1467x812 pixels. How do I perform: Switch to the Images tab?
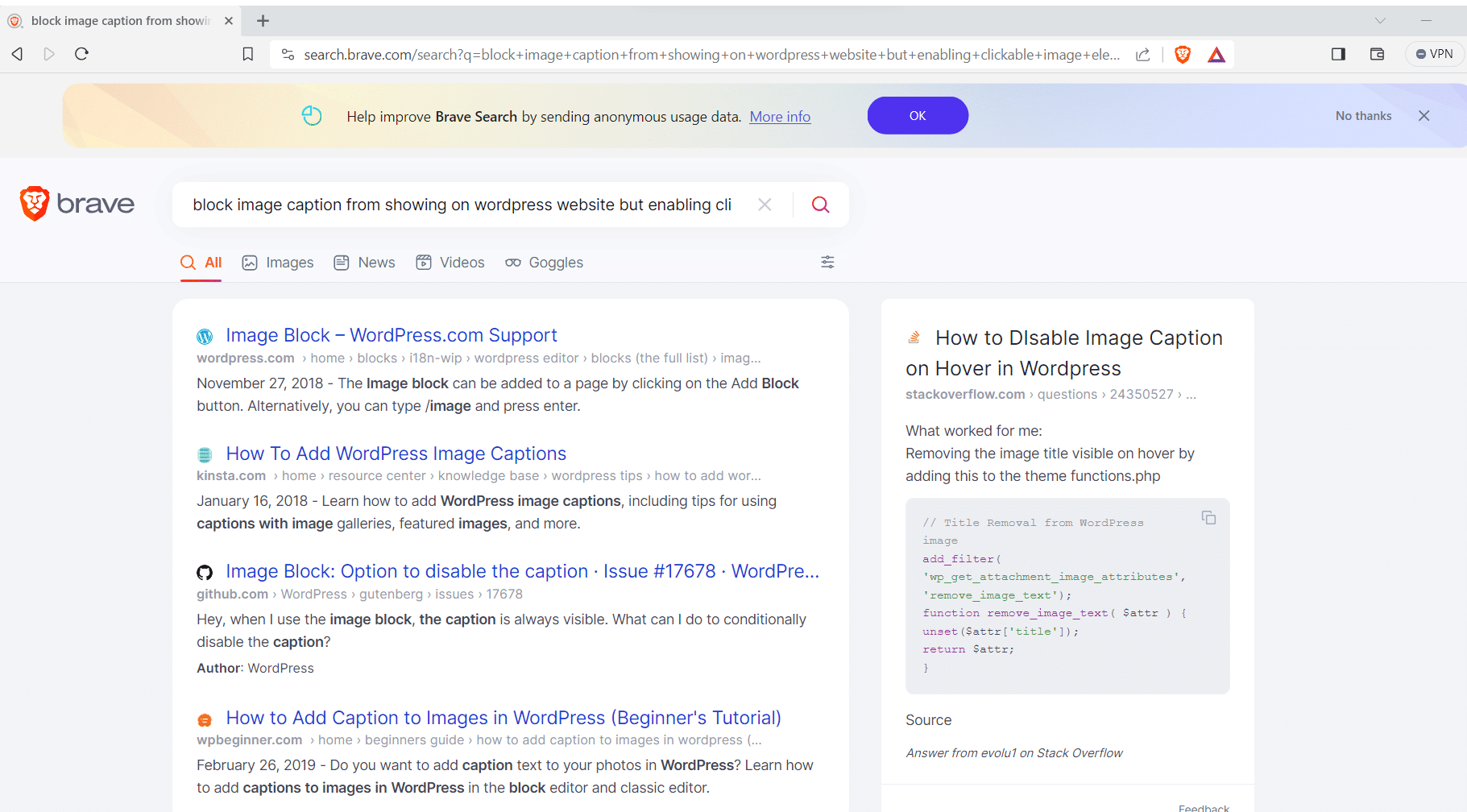(x=278, y=263)
